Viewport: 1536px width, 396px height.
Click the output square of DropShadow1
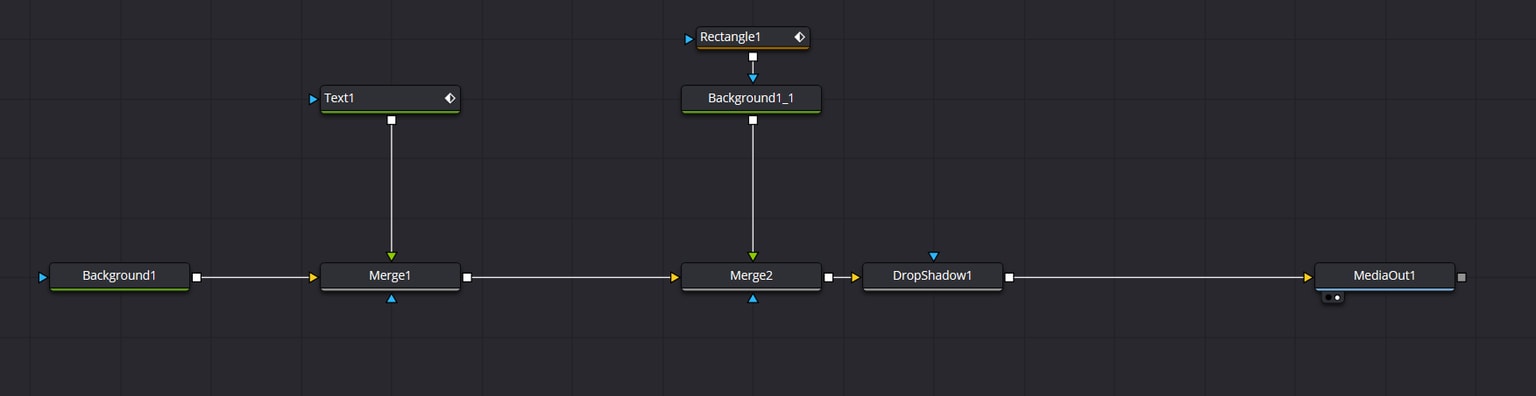(1009, 277)
